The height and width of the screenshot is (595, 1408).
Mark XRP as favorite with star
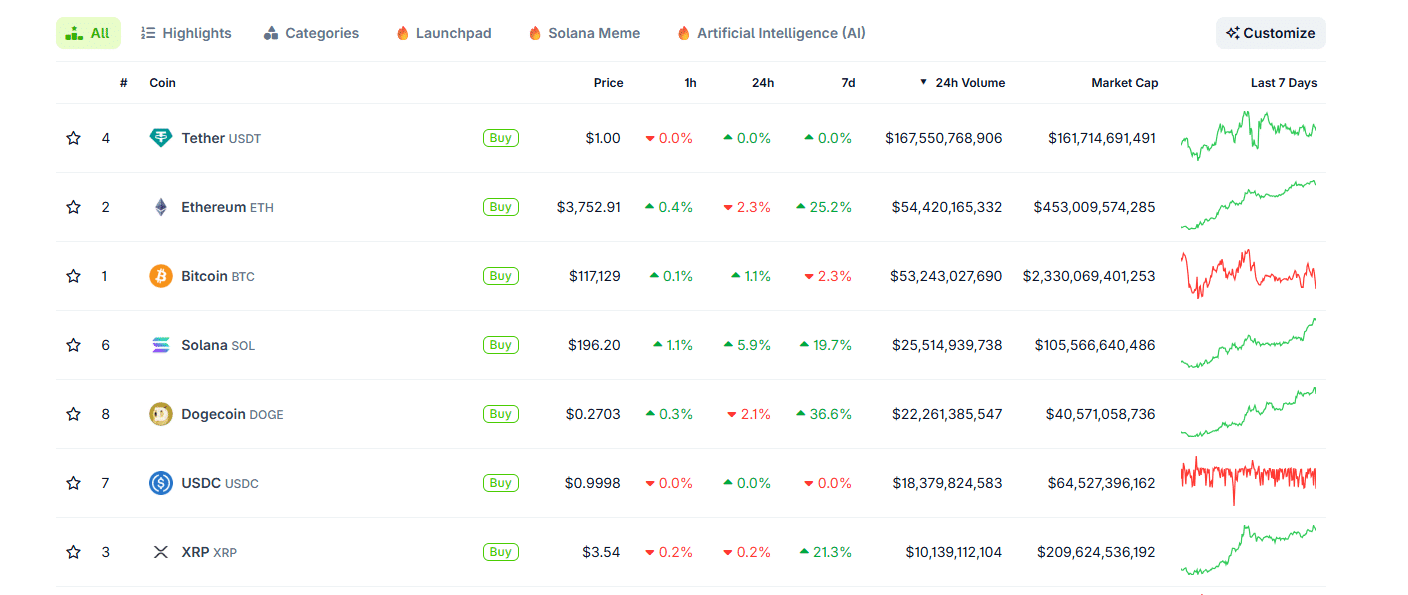click(73, 552)
